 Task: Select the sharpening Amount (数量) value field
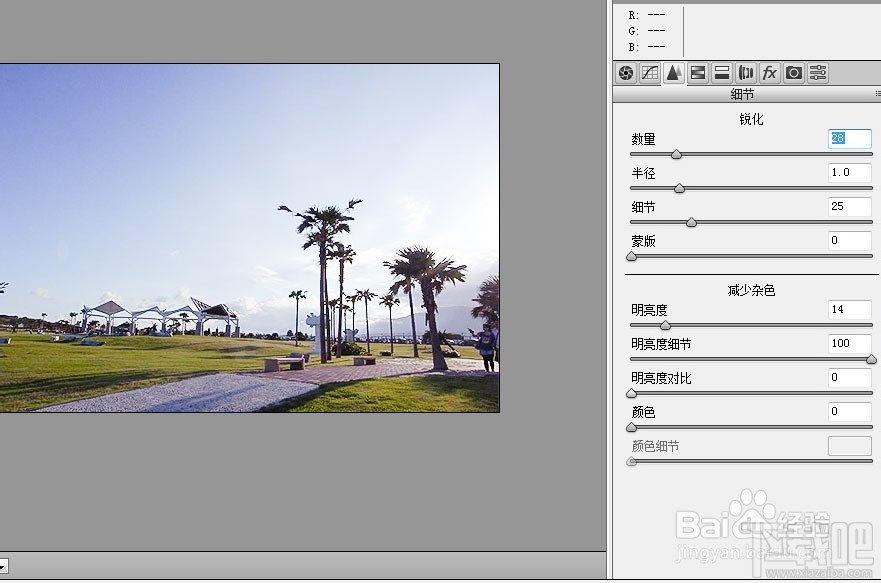pyautogui.click(x=849, y=139)
